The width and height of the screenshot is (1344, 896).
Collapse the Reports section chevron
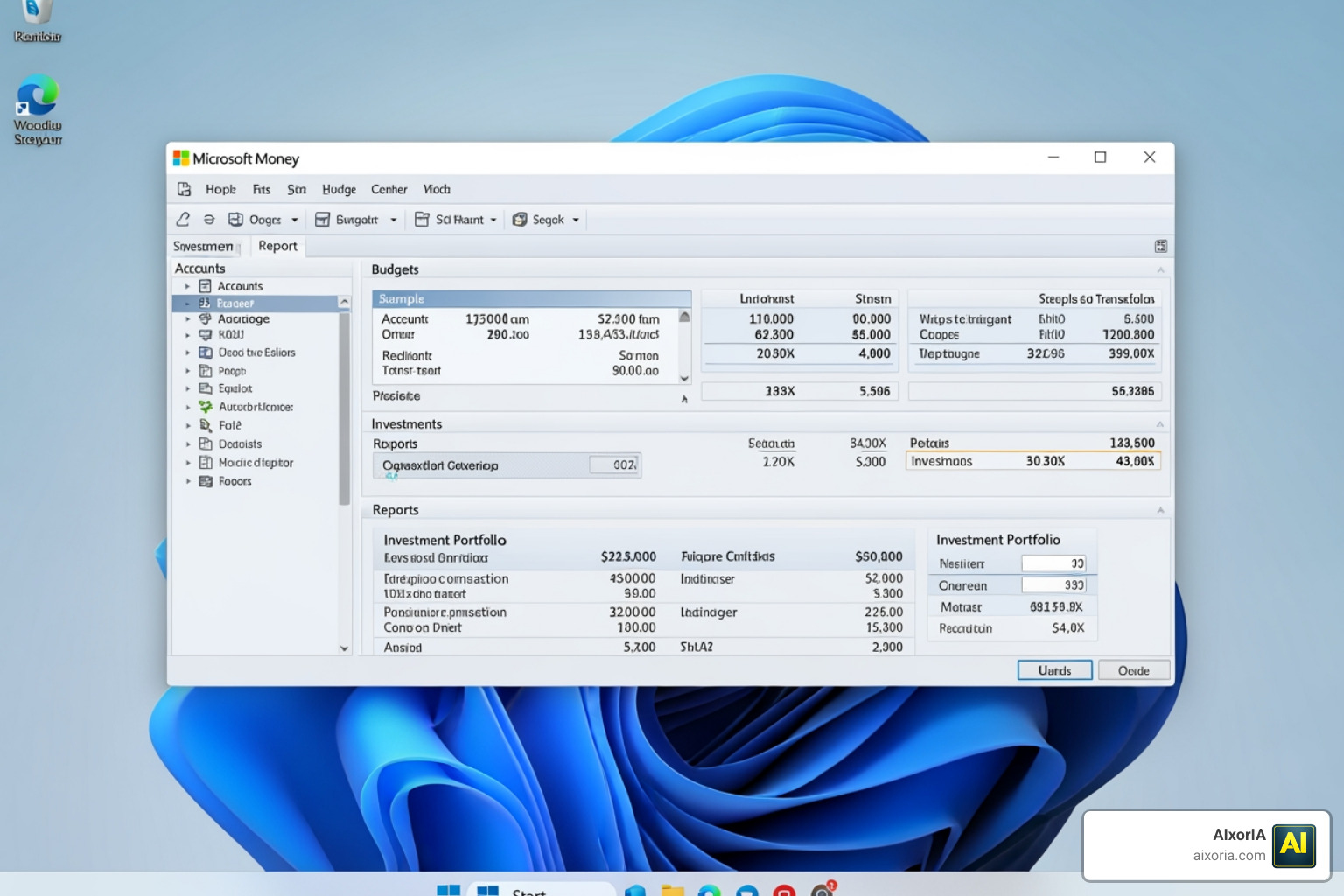pyautogui.click(x=1161, y=510)
